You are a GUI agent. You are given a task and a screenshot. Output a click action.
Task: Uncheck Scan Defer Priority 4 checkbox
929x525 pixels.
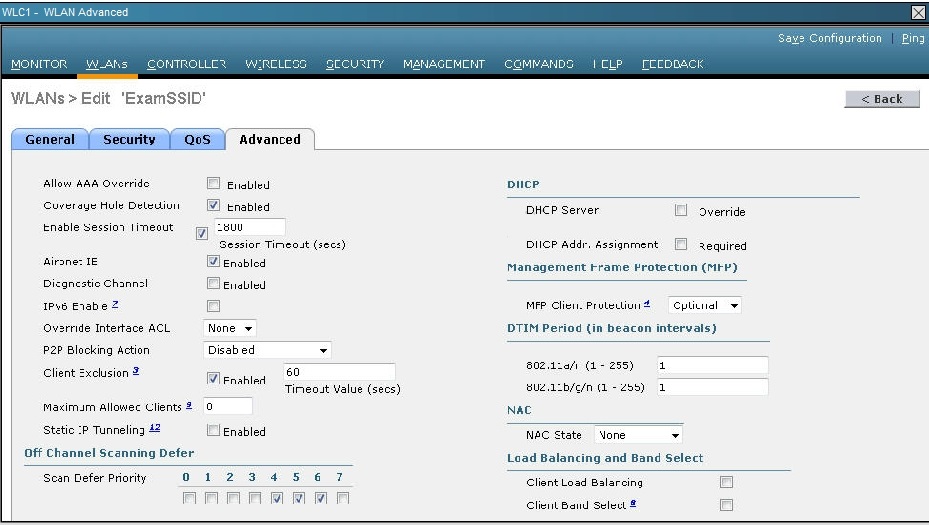coord(277,498)
